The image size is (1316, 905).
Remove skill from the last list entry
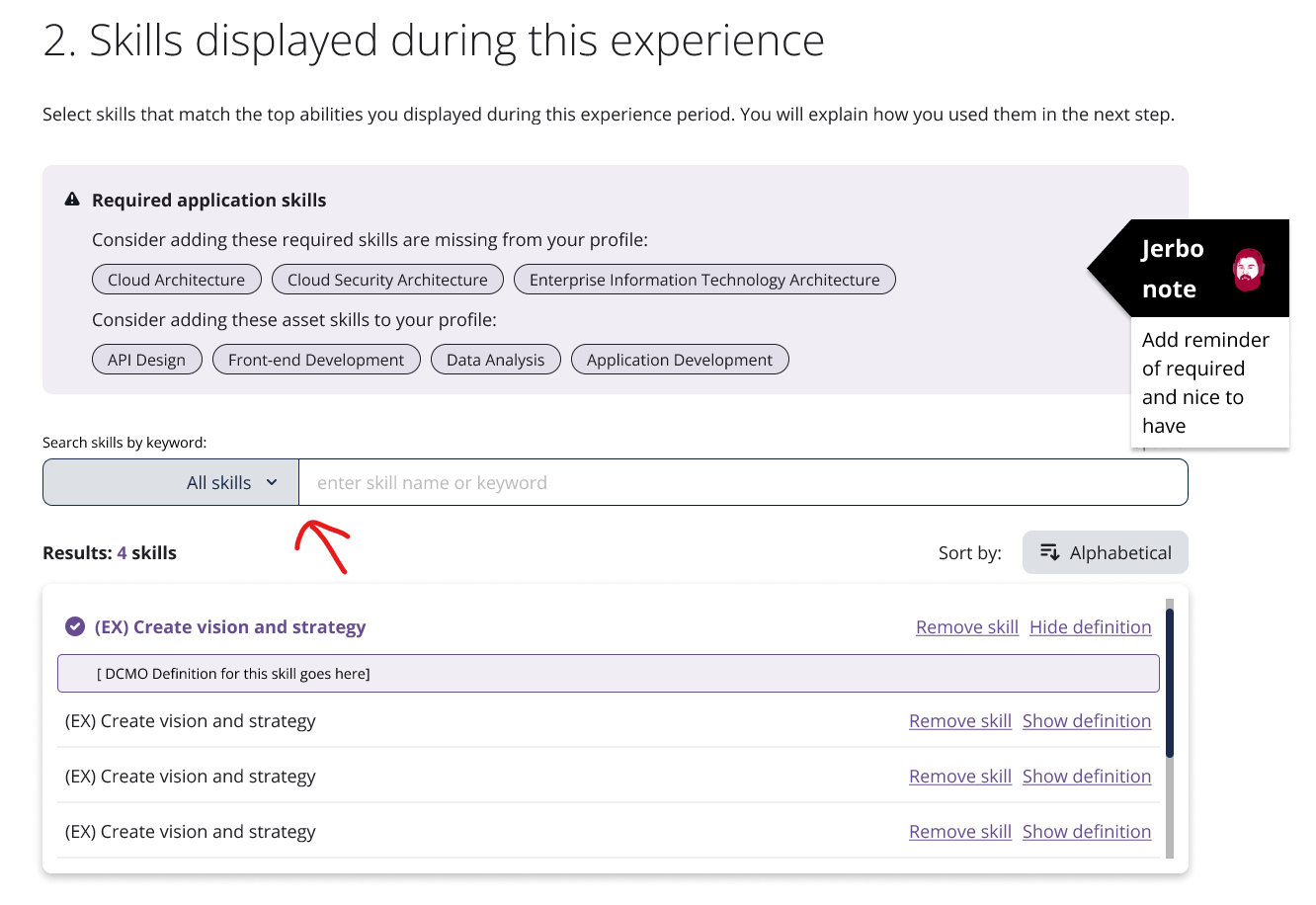point(959,831)
